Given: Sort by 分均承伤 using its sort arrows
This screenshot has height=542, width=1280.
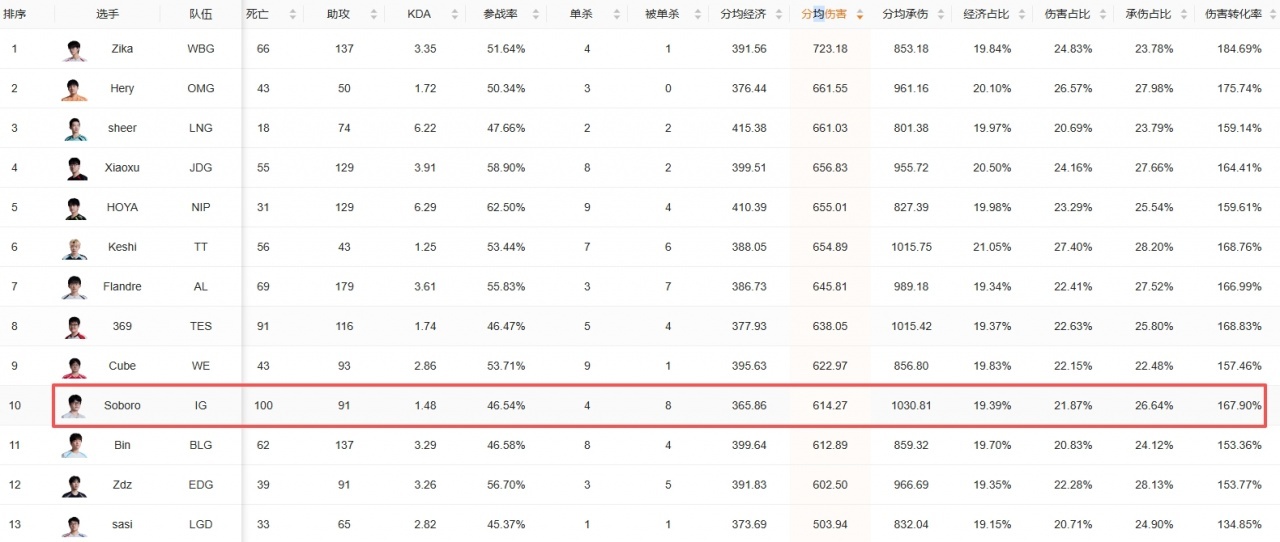Looking at the screenshot, I should point(940,15).
